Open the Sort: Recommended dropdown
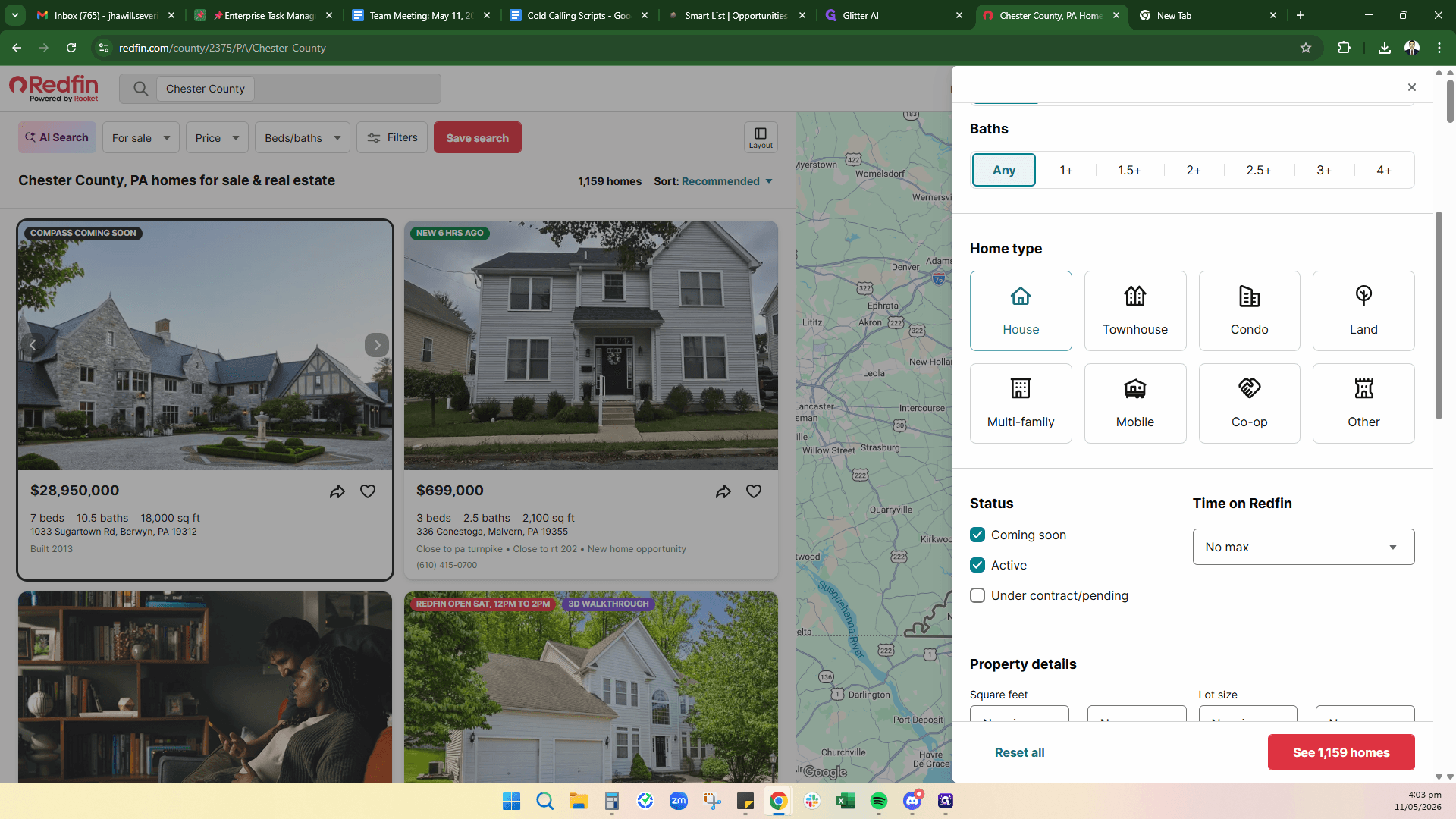 [x=714, y=181]
